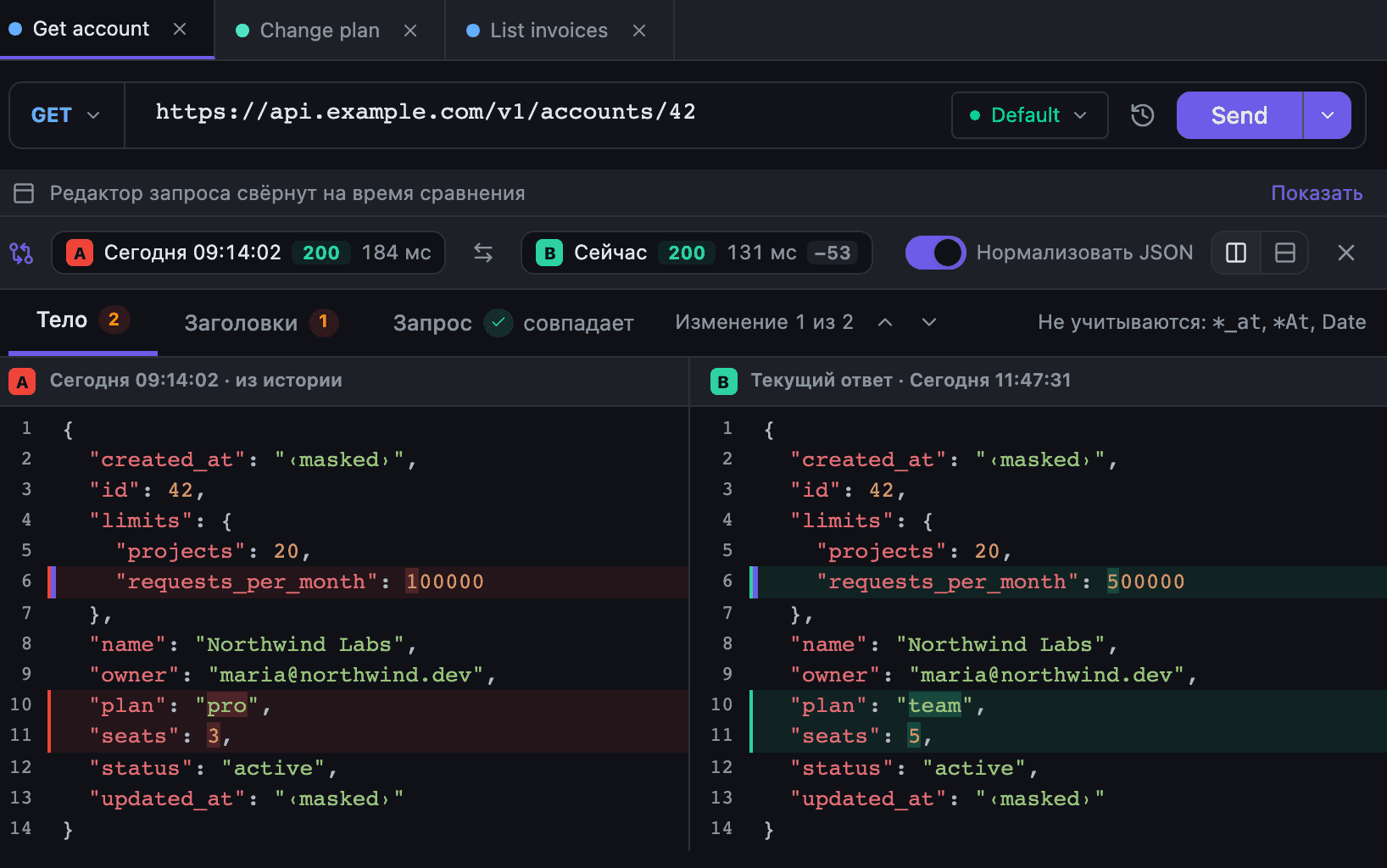This screenshot has height=868, width=1387.
Task: Switch to stacked diff layout
Action: pyautogui.click(x=1285, y=253)
